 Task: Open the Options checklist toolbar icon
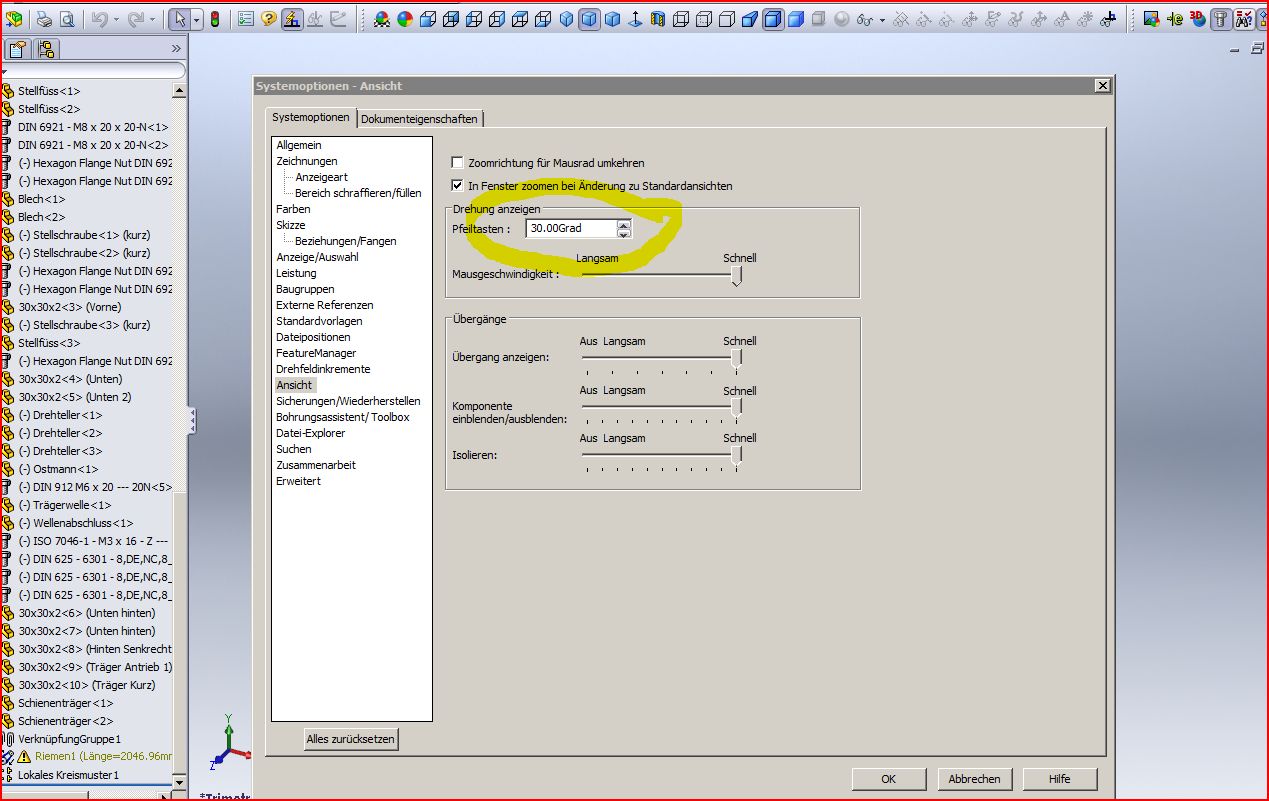click(246, 19)
